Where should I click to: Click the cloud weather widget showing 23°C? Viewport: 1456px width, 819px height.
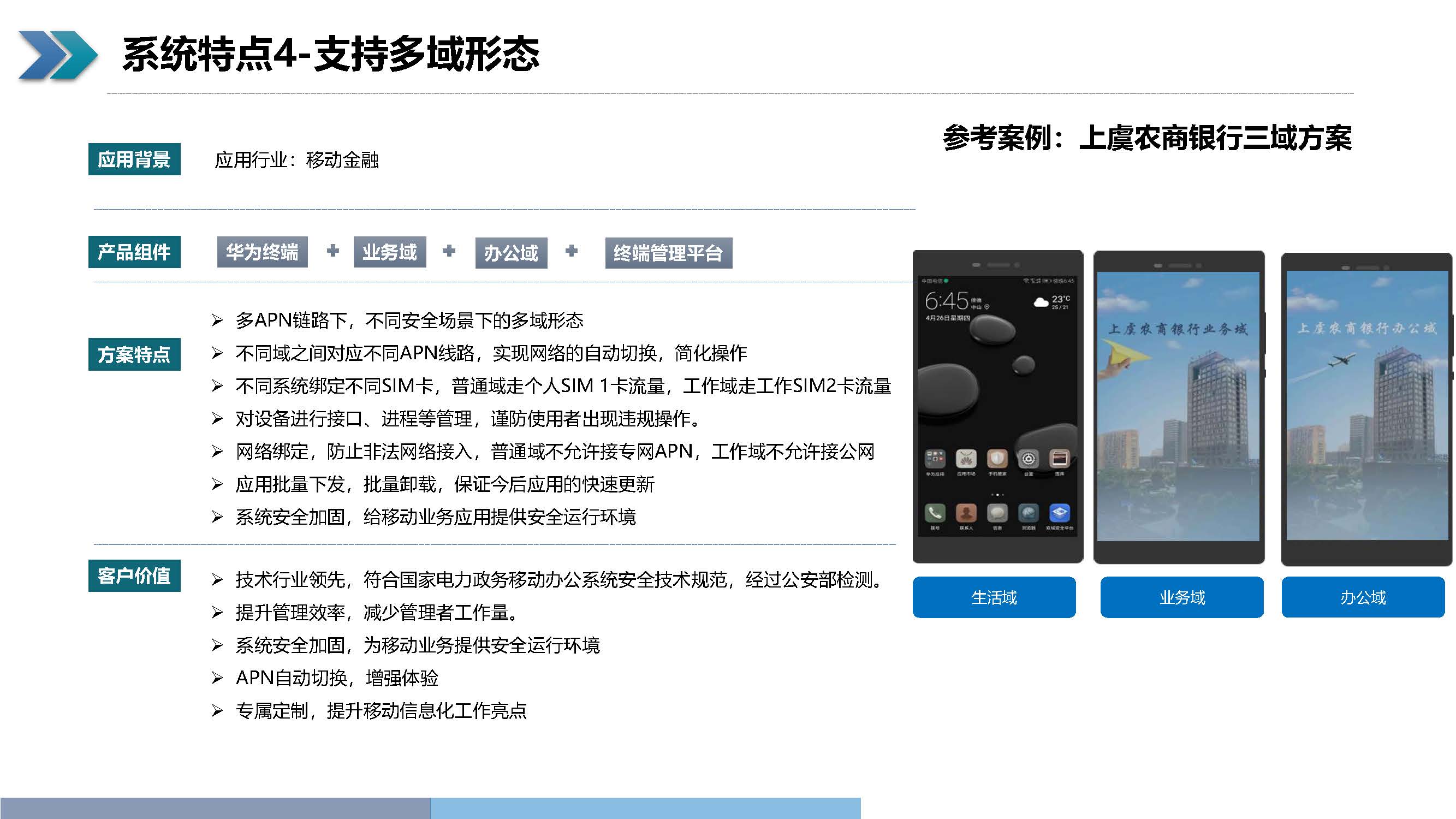[x=1052, y=302]
